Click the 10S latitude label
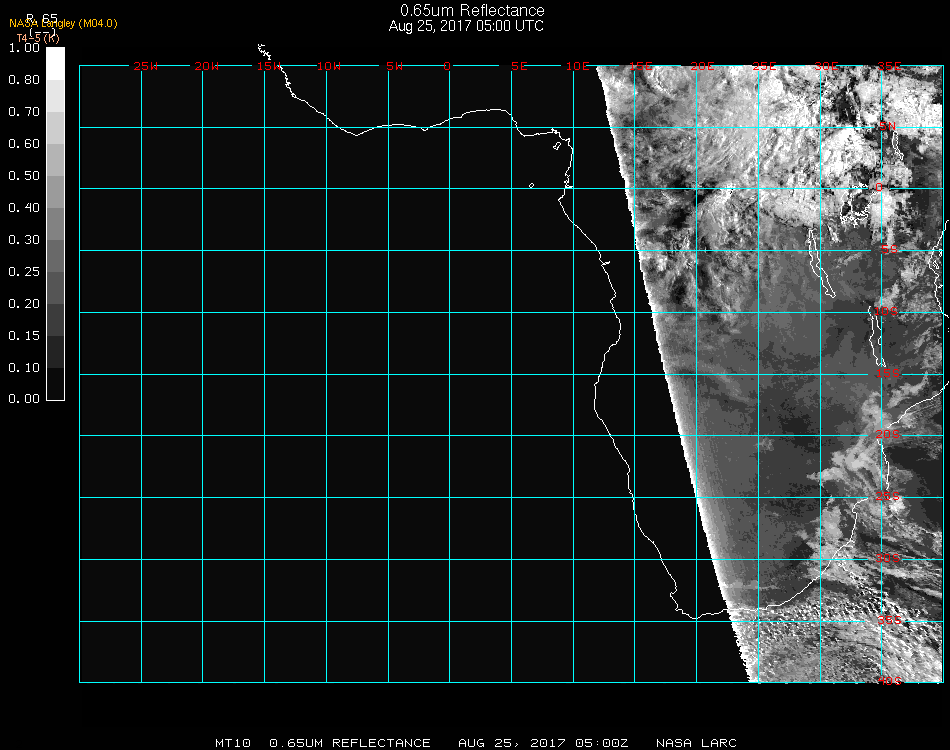950x750 pixels. 887,312
